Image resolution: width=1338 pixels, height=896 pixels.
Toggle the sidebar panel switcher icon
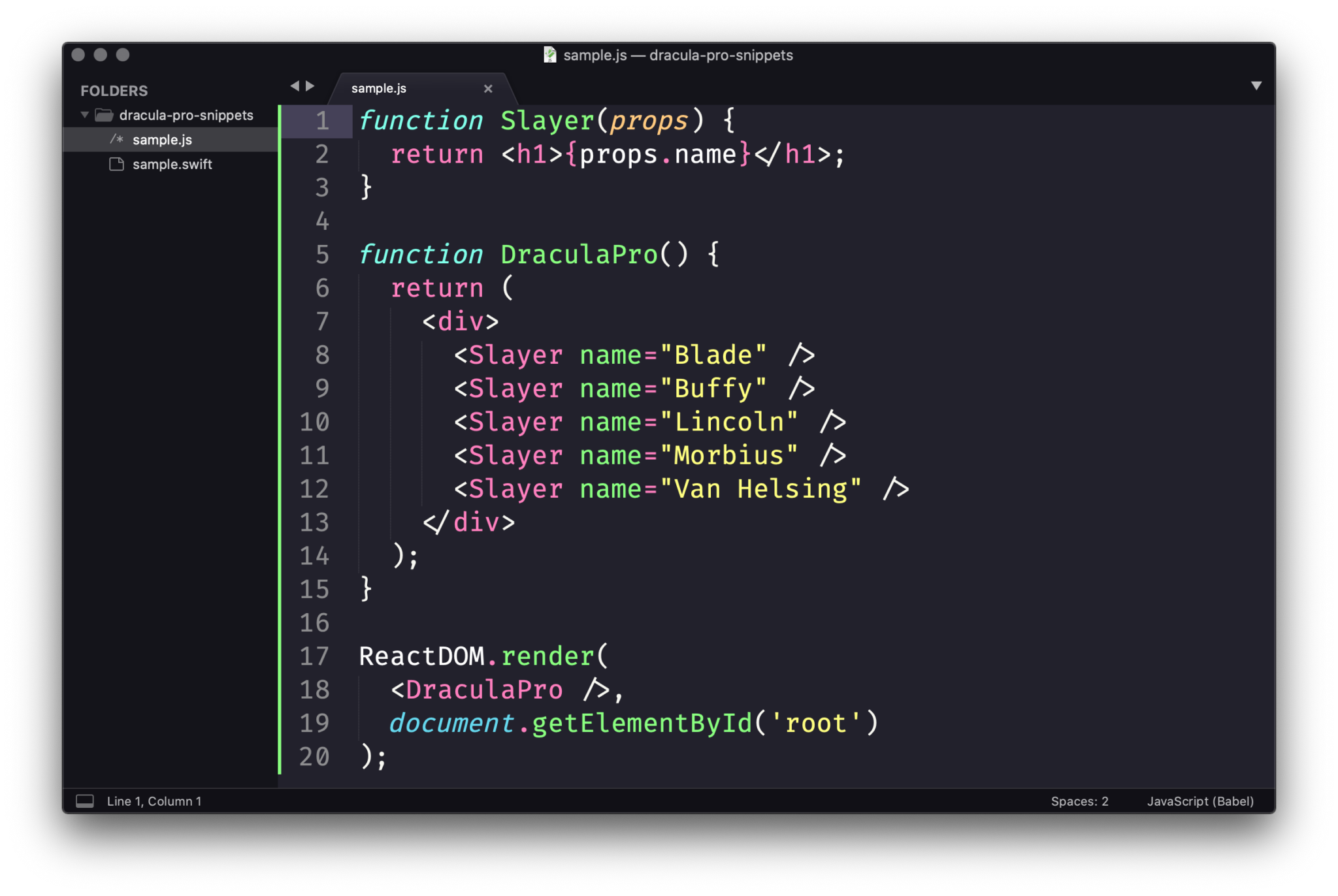(85, 801)
